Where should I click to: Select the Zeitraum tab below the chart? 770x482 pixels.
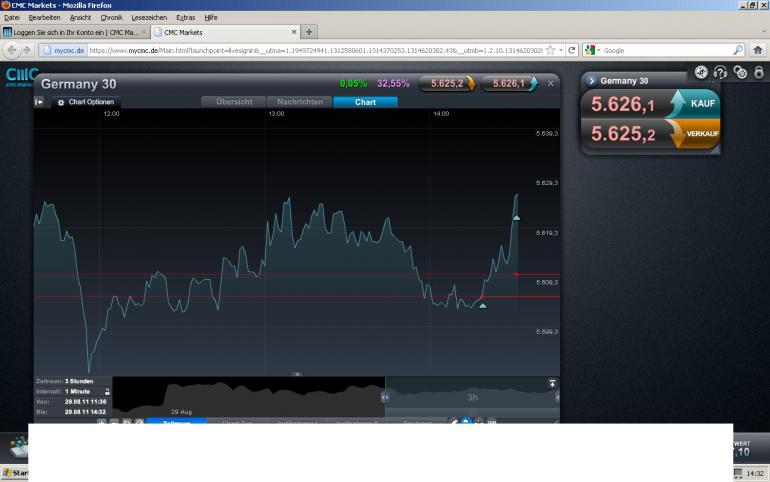click(x=176, y=421)
